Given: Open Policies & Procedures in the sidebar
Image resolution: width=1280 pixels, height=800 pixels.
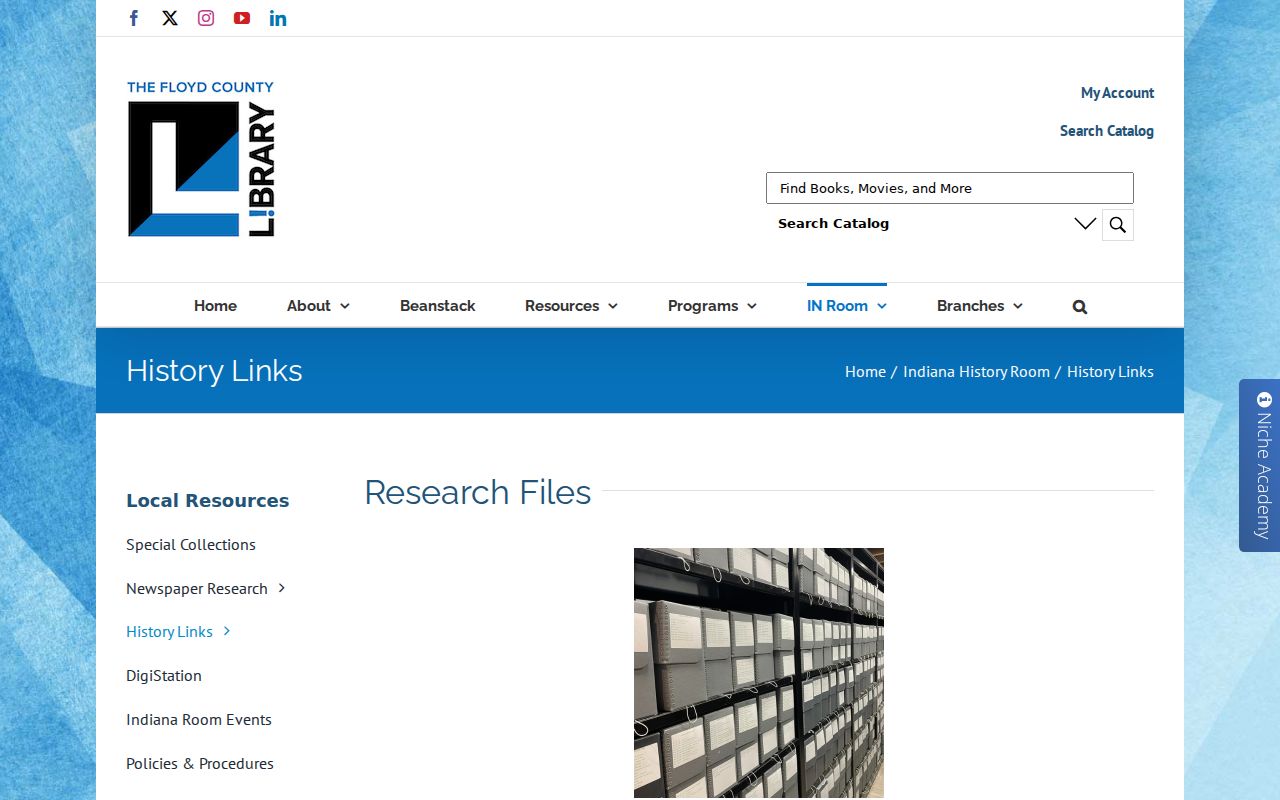Looking at the screenshot, I should [200, 763].
